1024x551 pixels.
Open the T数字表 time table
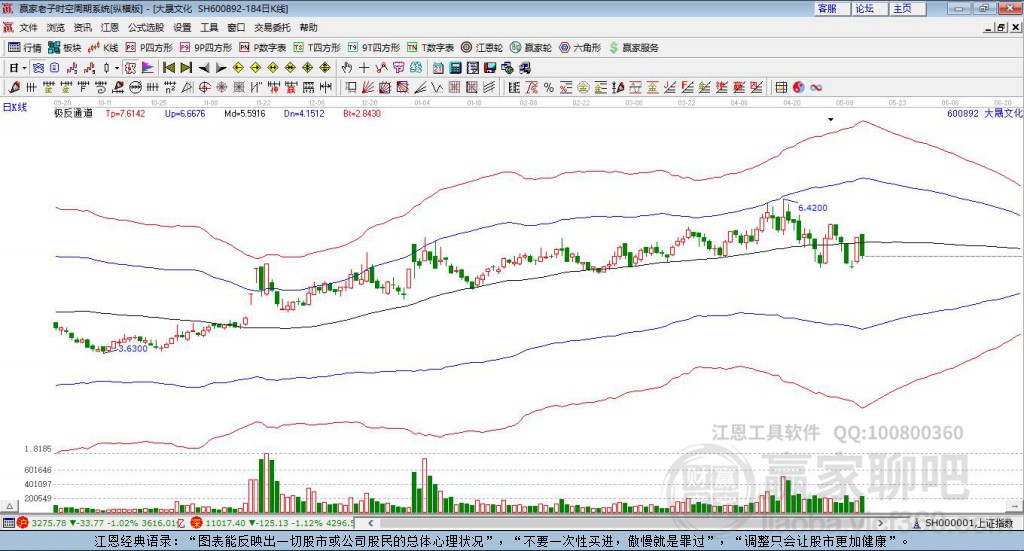430,48
